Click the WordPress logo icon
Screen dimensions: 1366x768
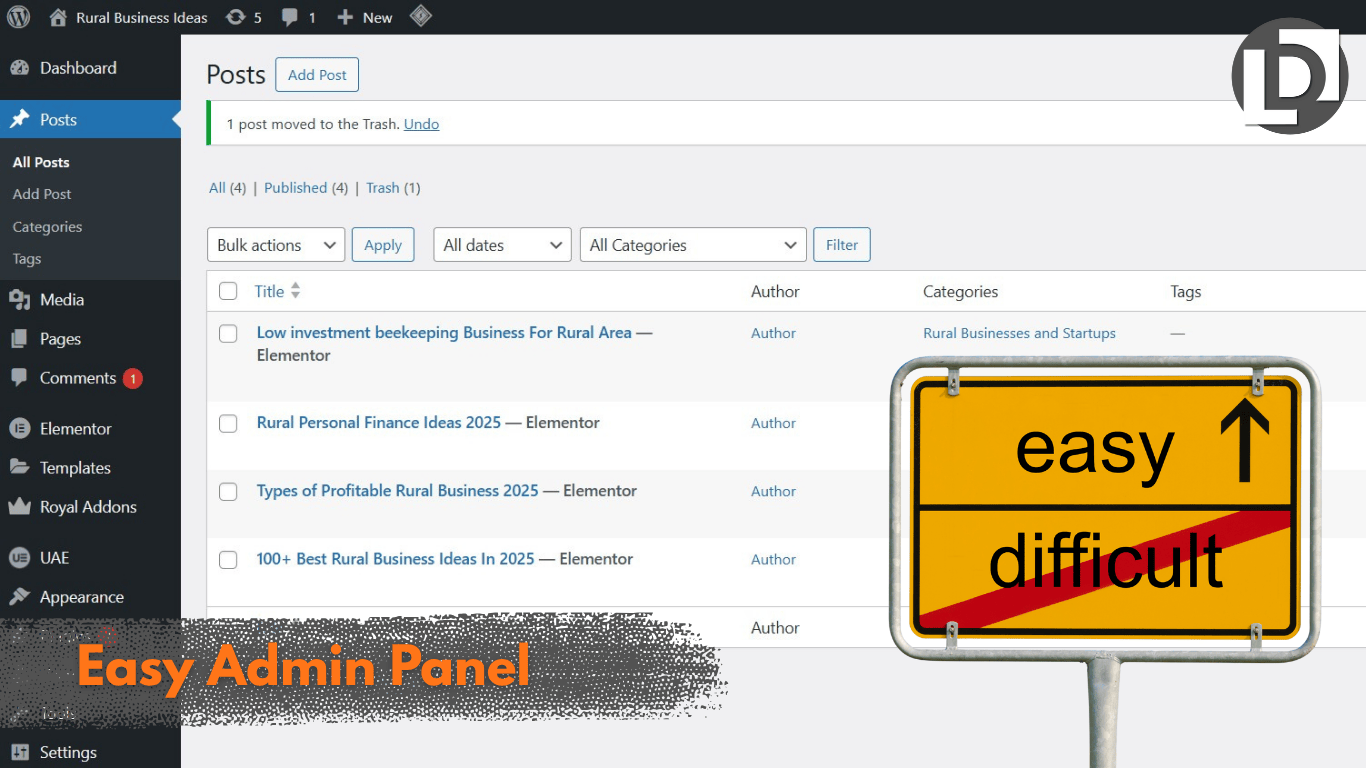[18, 17]
